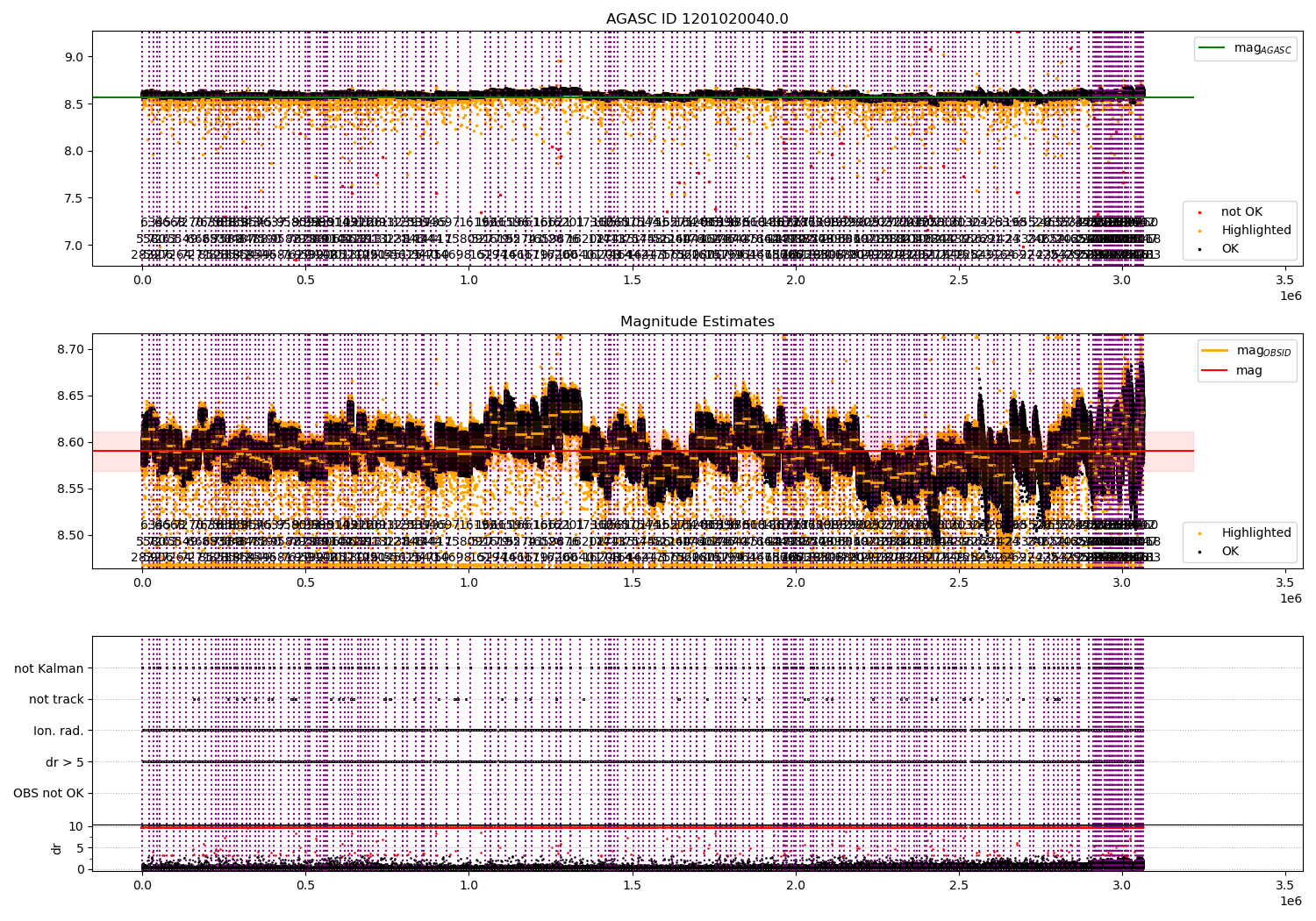This screenshot has width=1316, height=921.
Task: Click the 8.70 tick on middle plot
Action: 70,349
